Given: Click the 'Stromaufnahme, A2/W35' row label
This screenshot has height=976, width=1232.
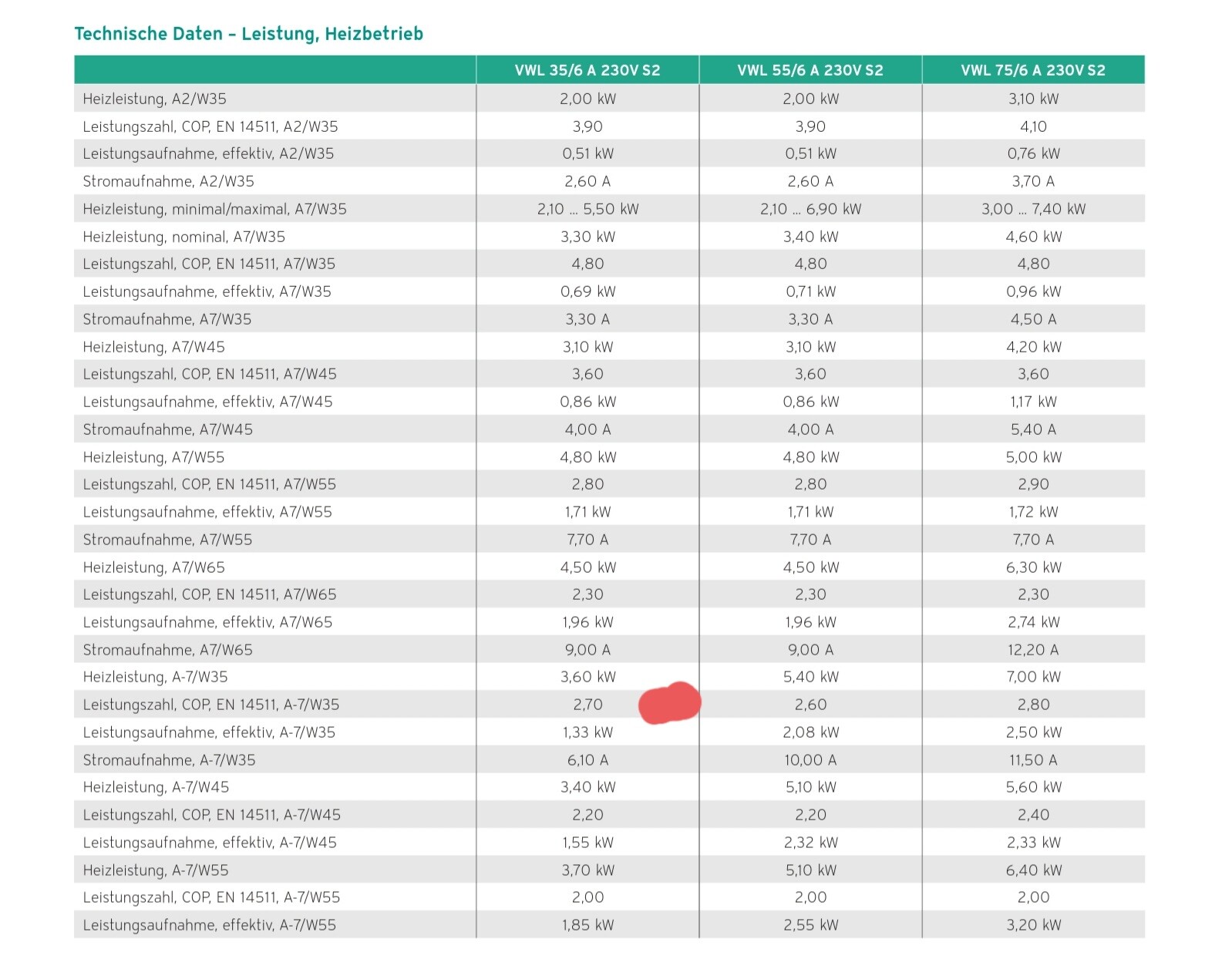Looking at the screenshot, I should 168,181.
